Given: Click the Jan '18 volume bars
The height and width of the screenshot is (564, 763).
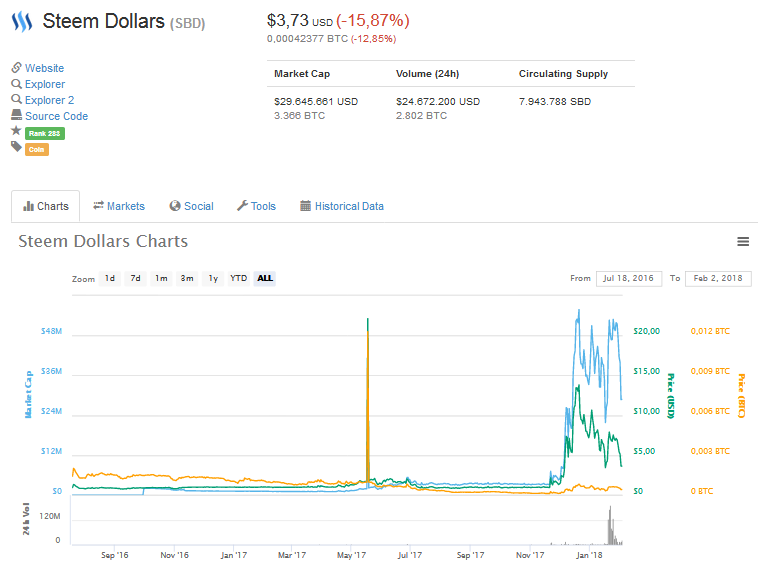Looking at the screenshot, I should 614,526.
